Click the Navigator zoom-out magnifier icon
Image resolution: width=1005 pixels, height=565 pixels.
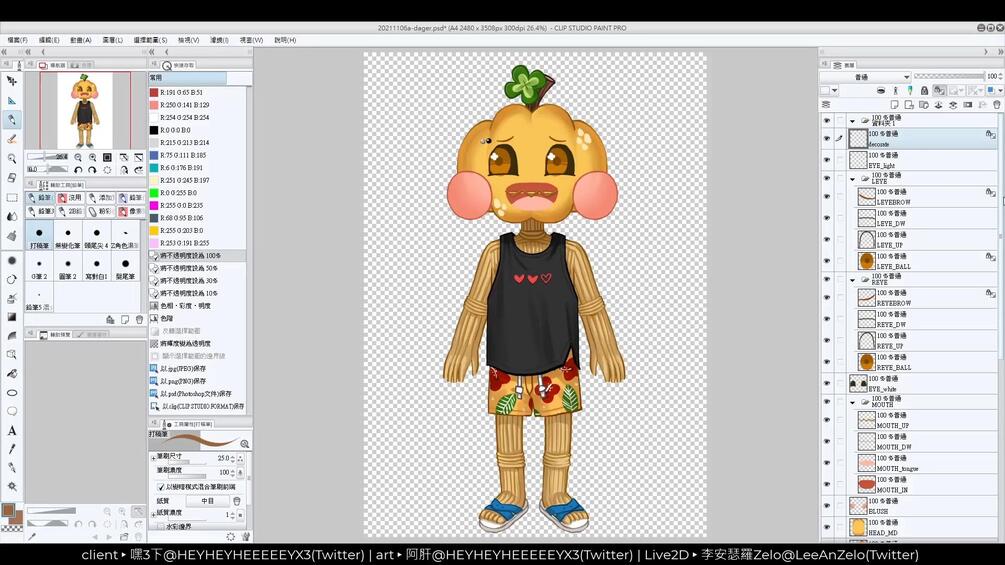coord(78,157)
